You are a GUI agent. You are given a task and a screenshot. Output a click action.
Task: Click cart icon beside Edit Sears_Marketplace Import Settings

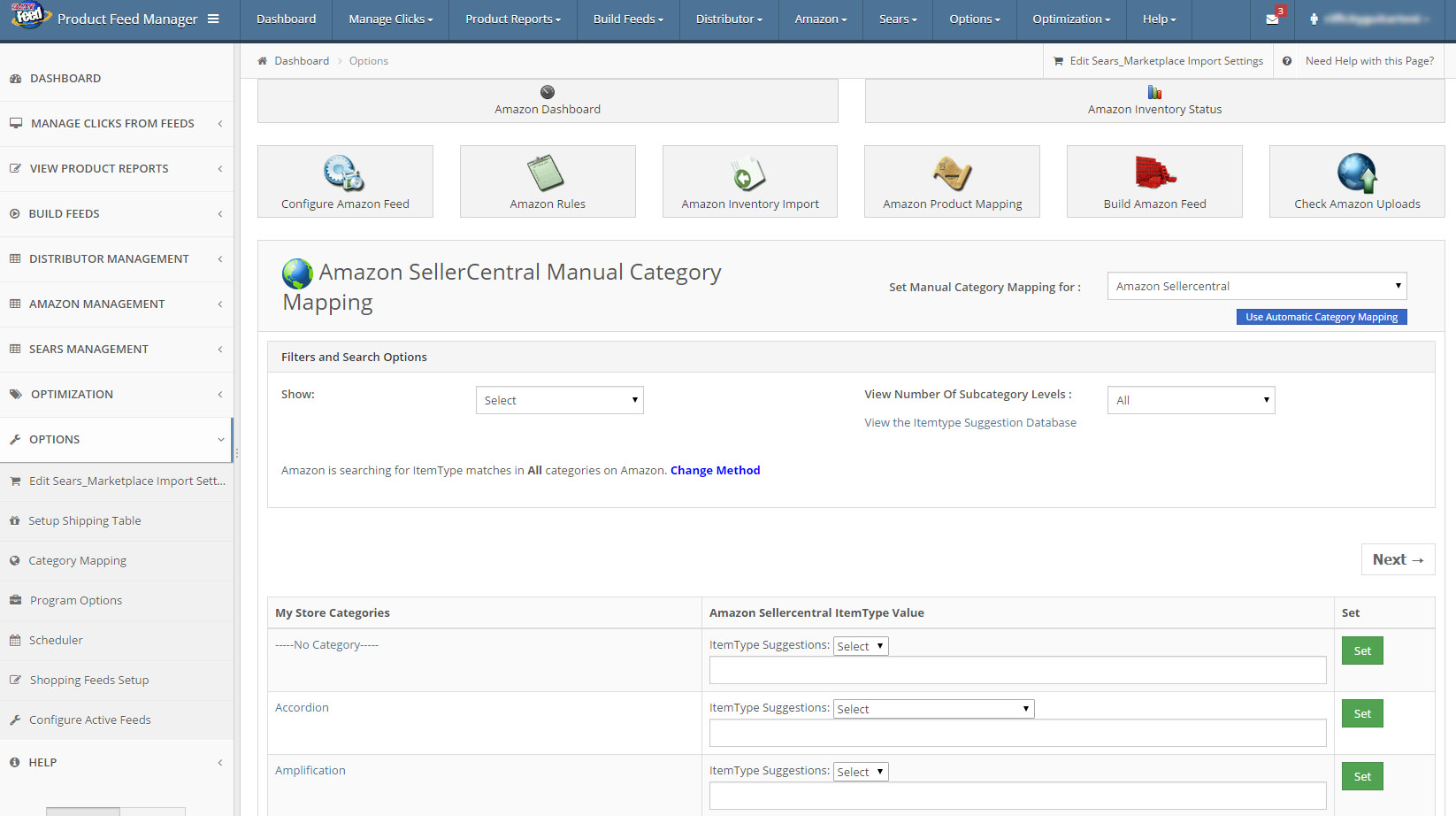click(x=1059, y=61)
